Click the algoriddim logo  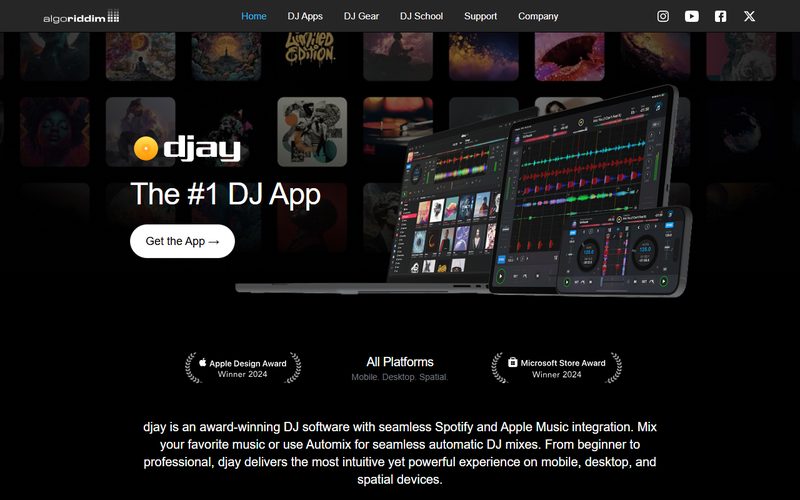click(81, 17)
